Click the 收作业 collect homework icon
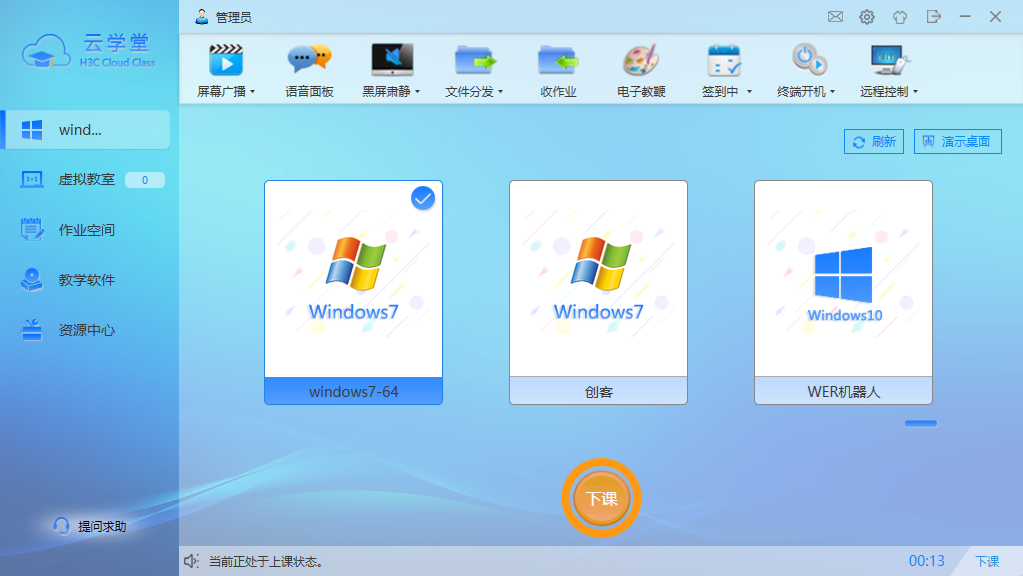This screenshot has height=576, width=1023. coord(558,61)
